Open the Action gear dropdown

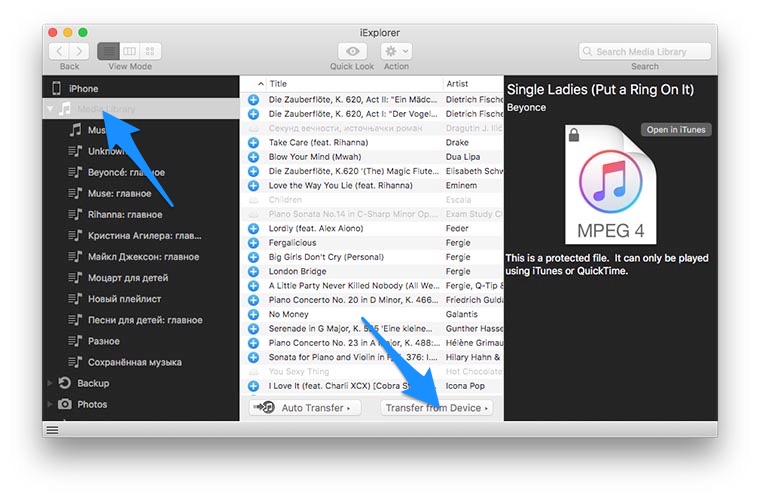(x=396, y=51)
